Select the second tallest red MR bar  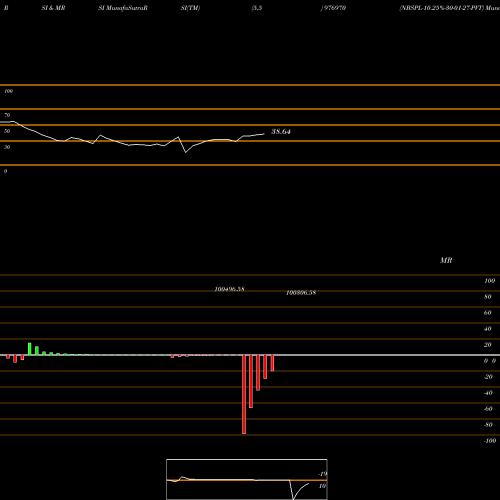(x=251, y=381)
